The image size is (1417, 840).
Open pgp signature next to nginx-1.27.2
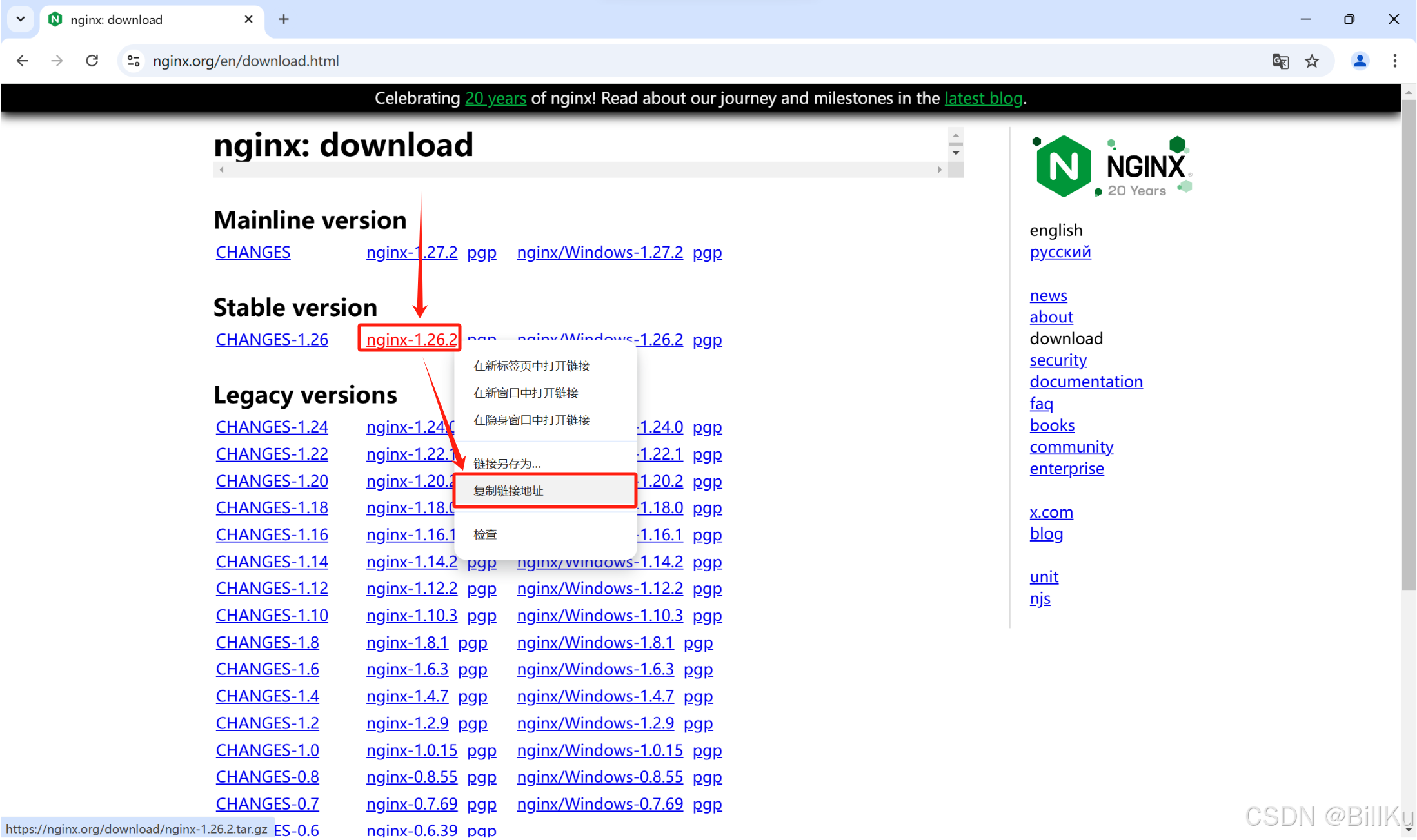[482, 252]
